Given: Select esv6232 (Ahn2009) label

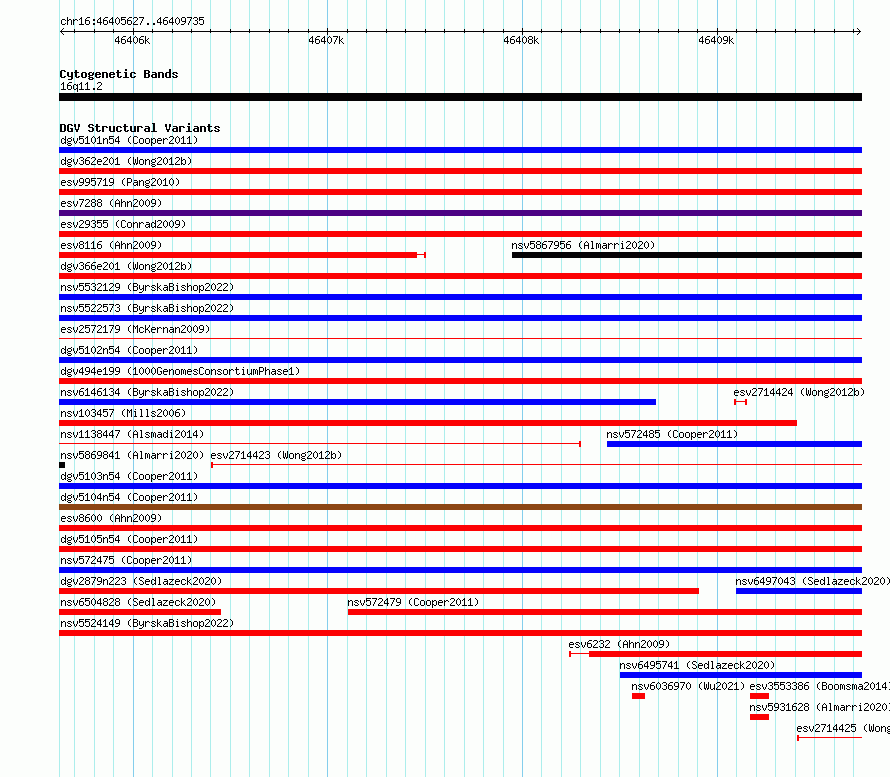Looking at the screenshot, I should coord(619,644).
